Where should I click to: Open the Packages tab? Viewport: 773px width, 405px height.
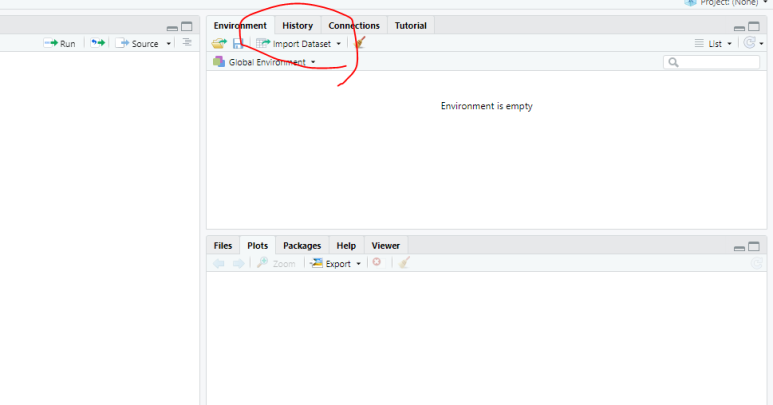pos(302,245)
